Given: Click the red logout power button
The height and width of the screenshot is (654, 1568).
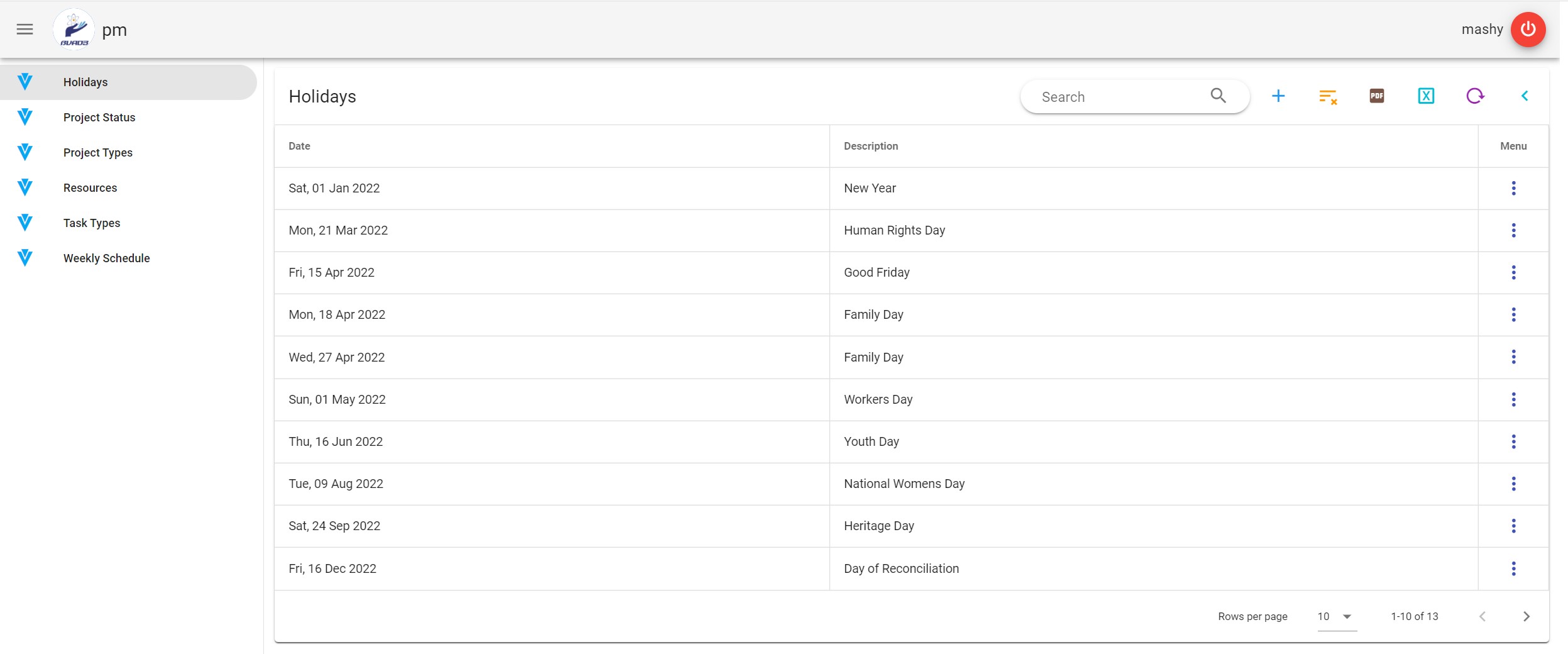Looking at the screenshot, I should (1528, 30).
